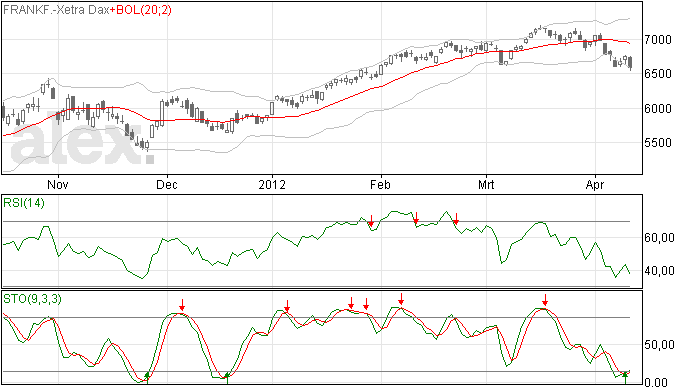Click the last red RSI sell arrow

click(456, 219)
